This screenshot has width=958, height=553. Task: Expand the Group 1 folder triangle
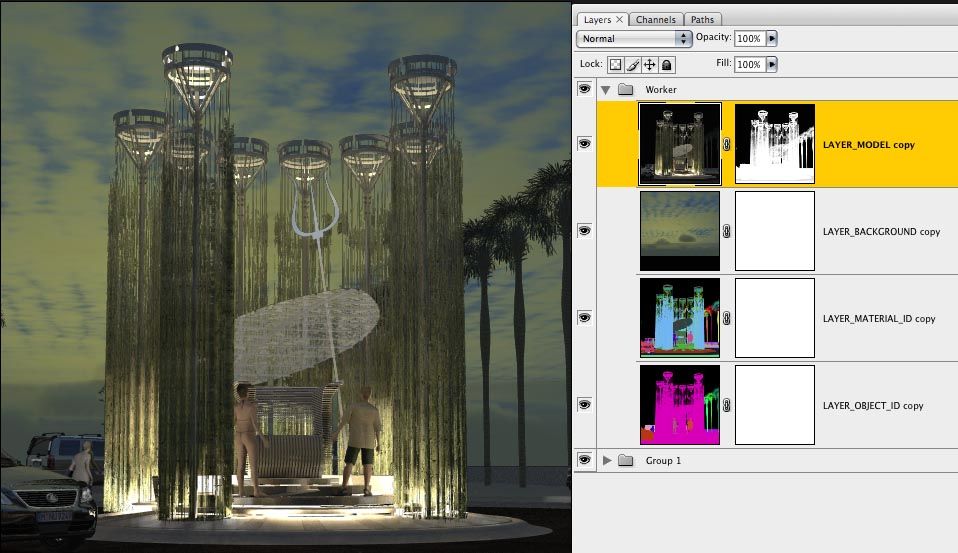tap(605, 460)
